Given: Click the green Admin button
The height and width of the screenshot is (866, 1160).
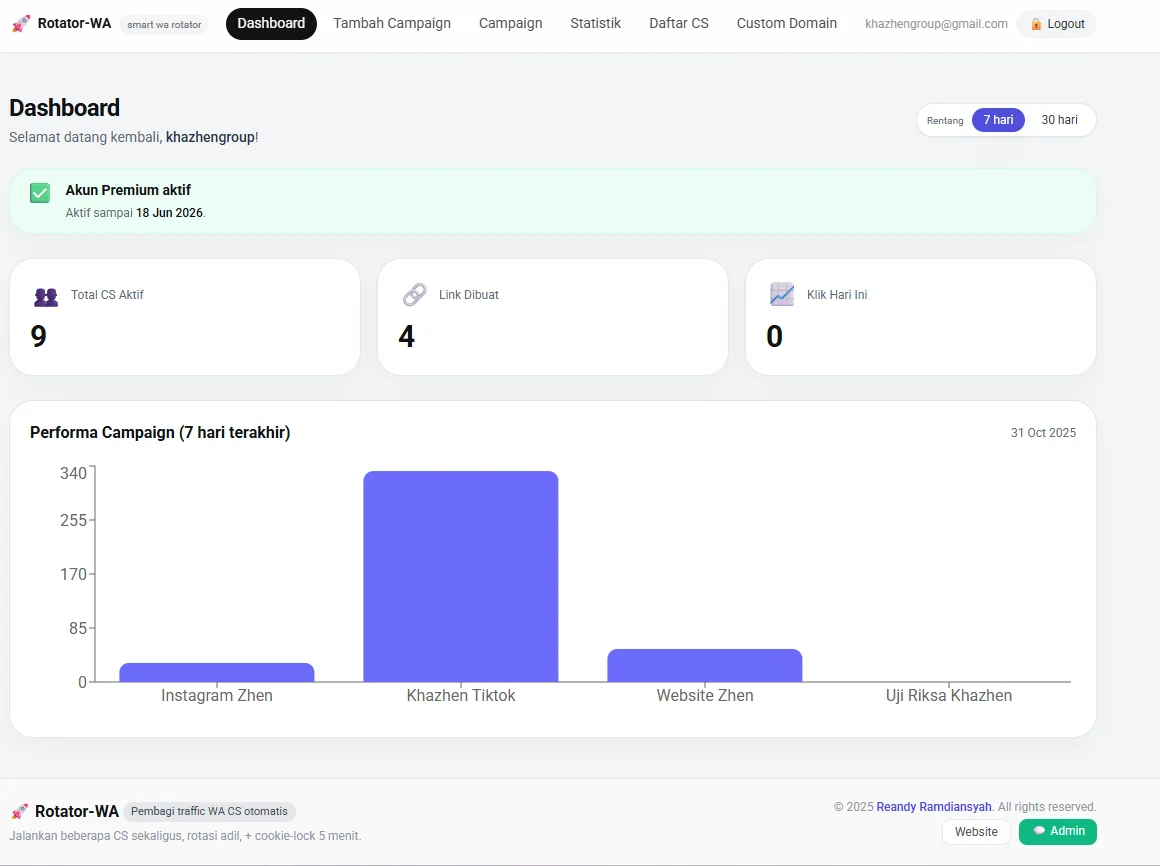Looking at the screenshot, I should (1057, 831).
